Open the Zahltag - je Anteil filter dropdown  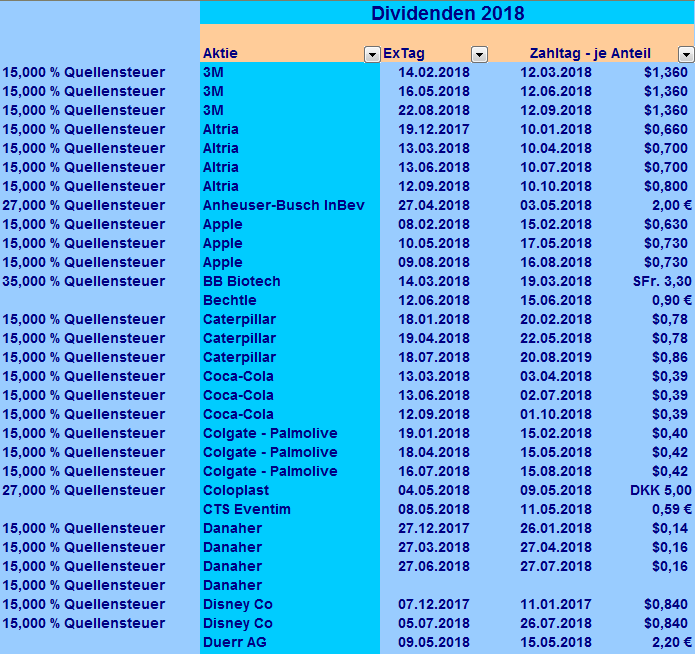(x=686, y=55)
